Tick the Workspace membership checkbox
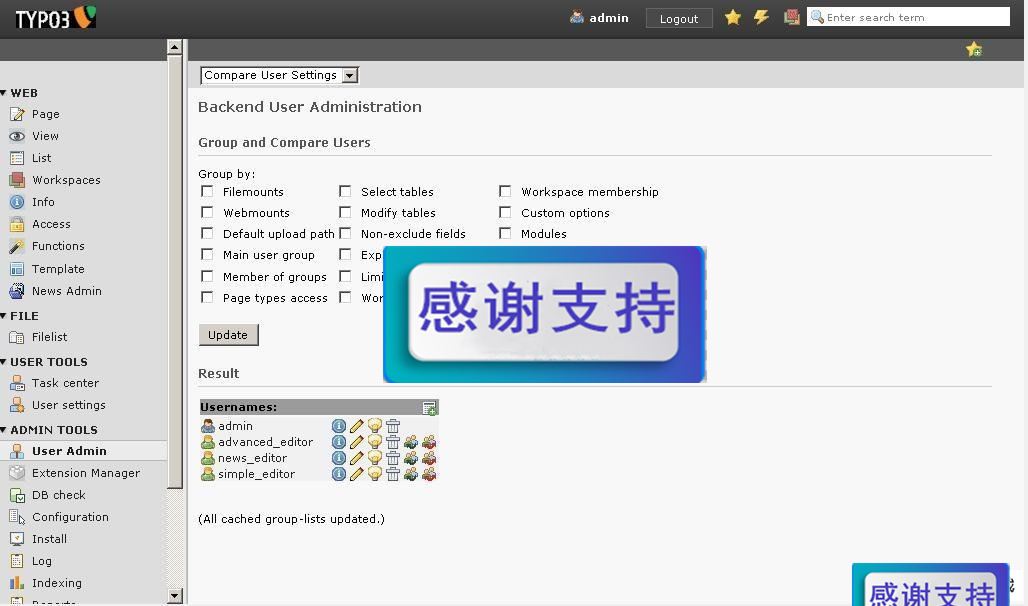 505,192
